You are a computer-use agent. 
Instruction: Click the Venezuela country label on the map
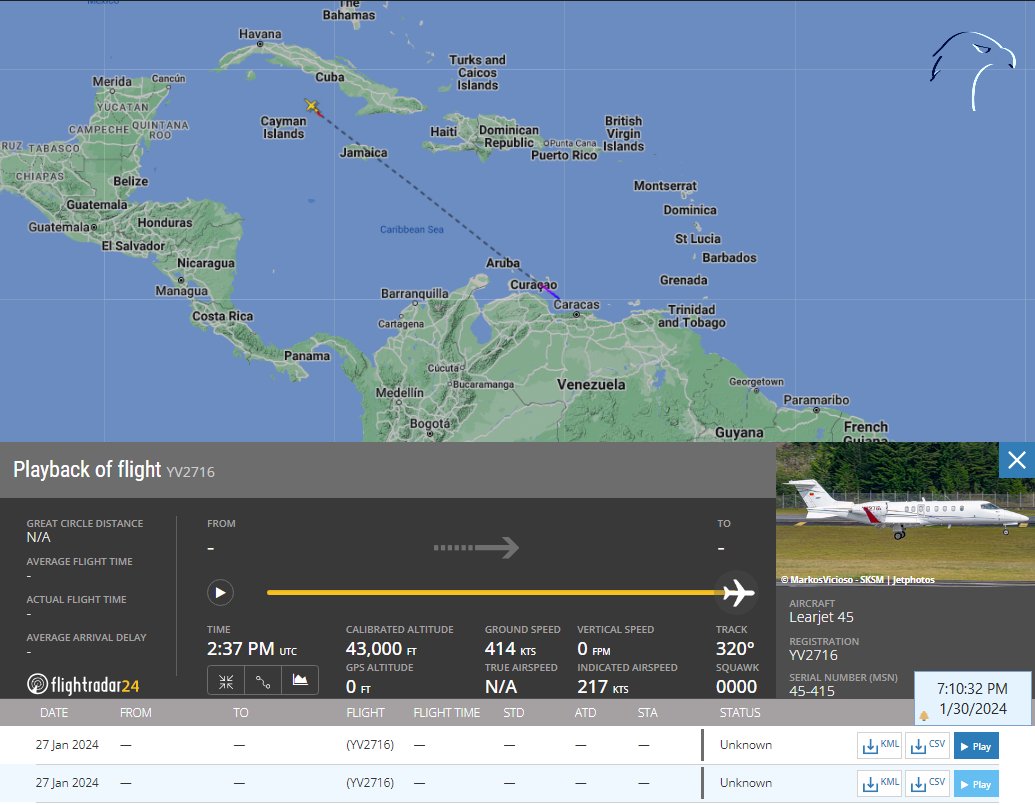tap(591, 384)
